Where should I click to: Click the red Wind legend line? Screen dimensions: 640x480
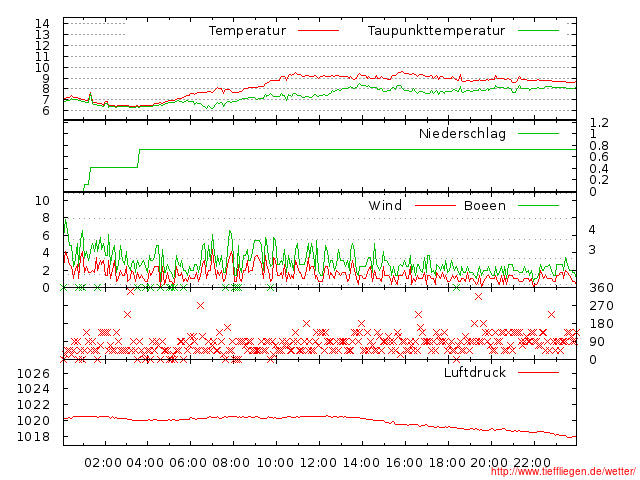pos(435,205)
